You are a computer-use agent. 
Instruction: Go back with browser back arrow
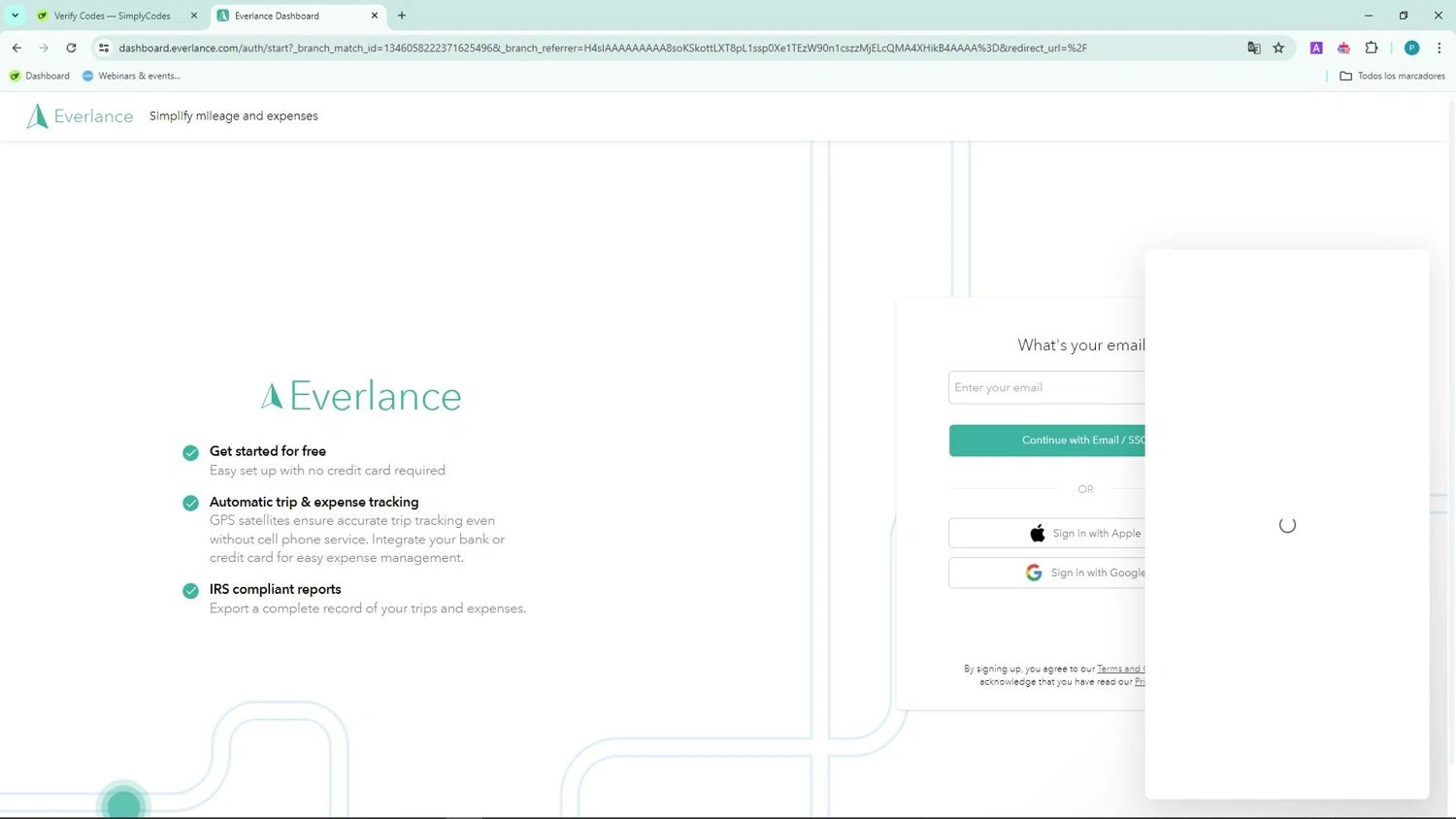point(17,48)
